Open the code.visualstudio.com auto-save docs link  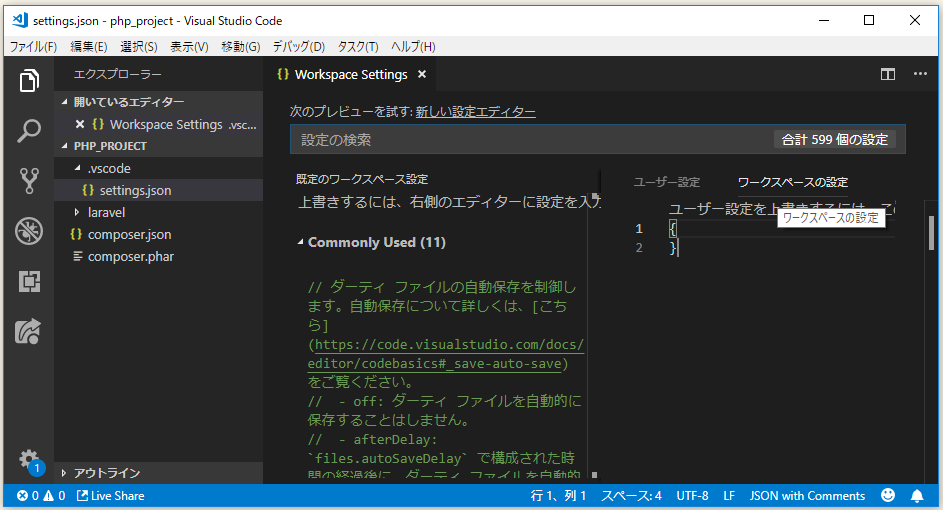point(446,354)
